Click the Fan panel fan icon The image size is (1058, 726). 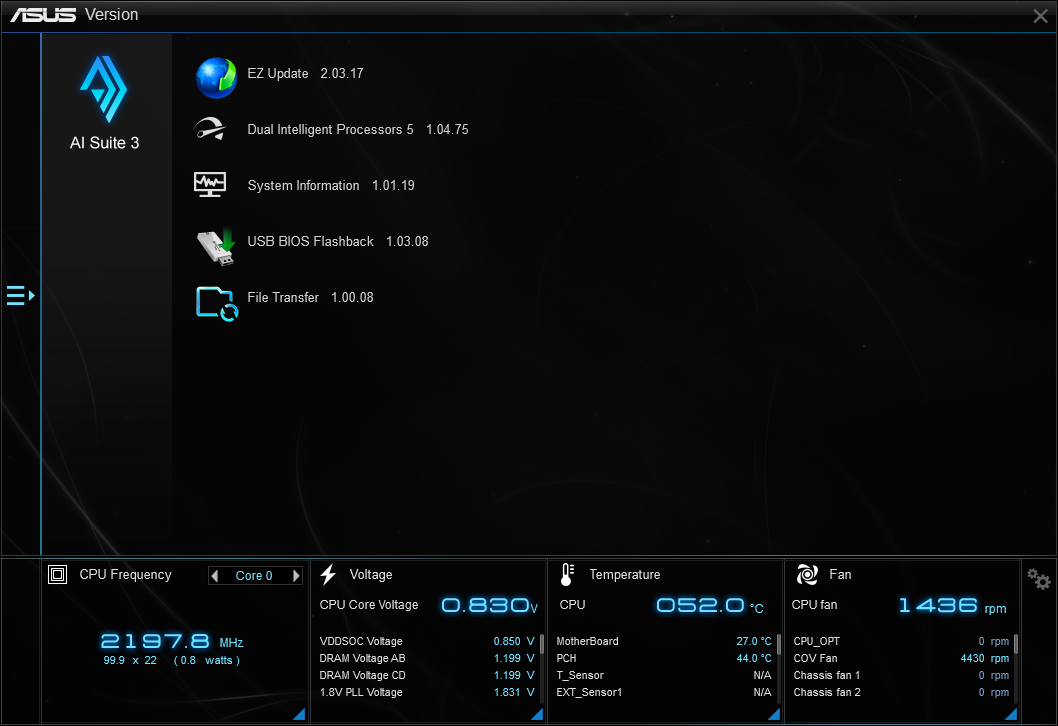click(807, 574)
